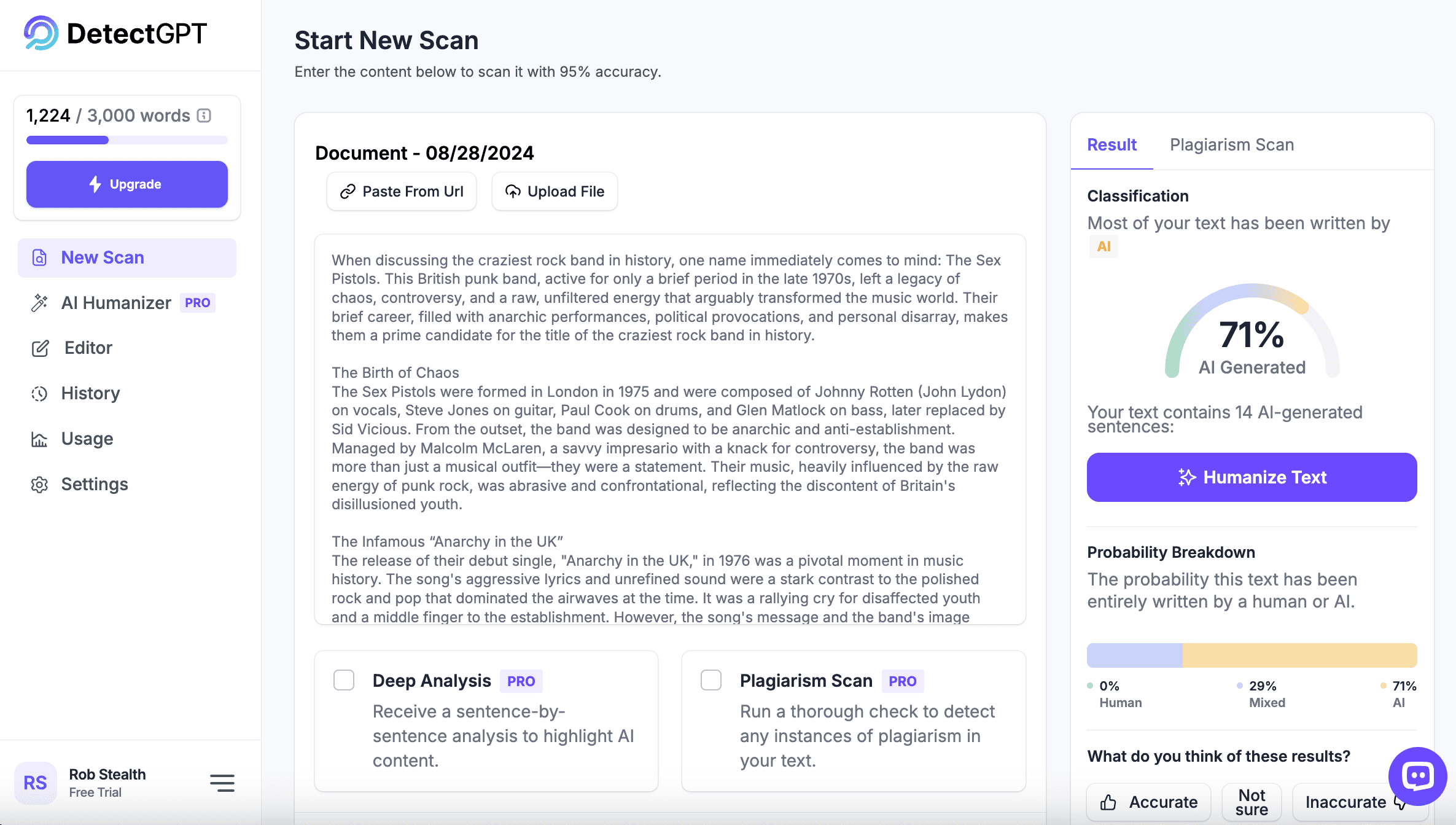Open the Settings gear icon
The width and height of the screenshot is (1456, 825).
pos(39,485)
